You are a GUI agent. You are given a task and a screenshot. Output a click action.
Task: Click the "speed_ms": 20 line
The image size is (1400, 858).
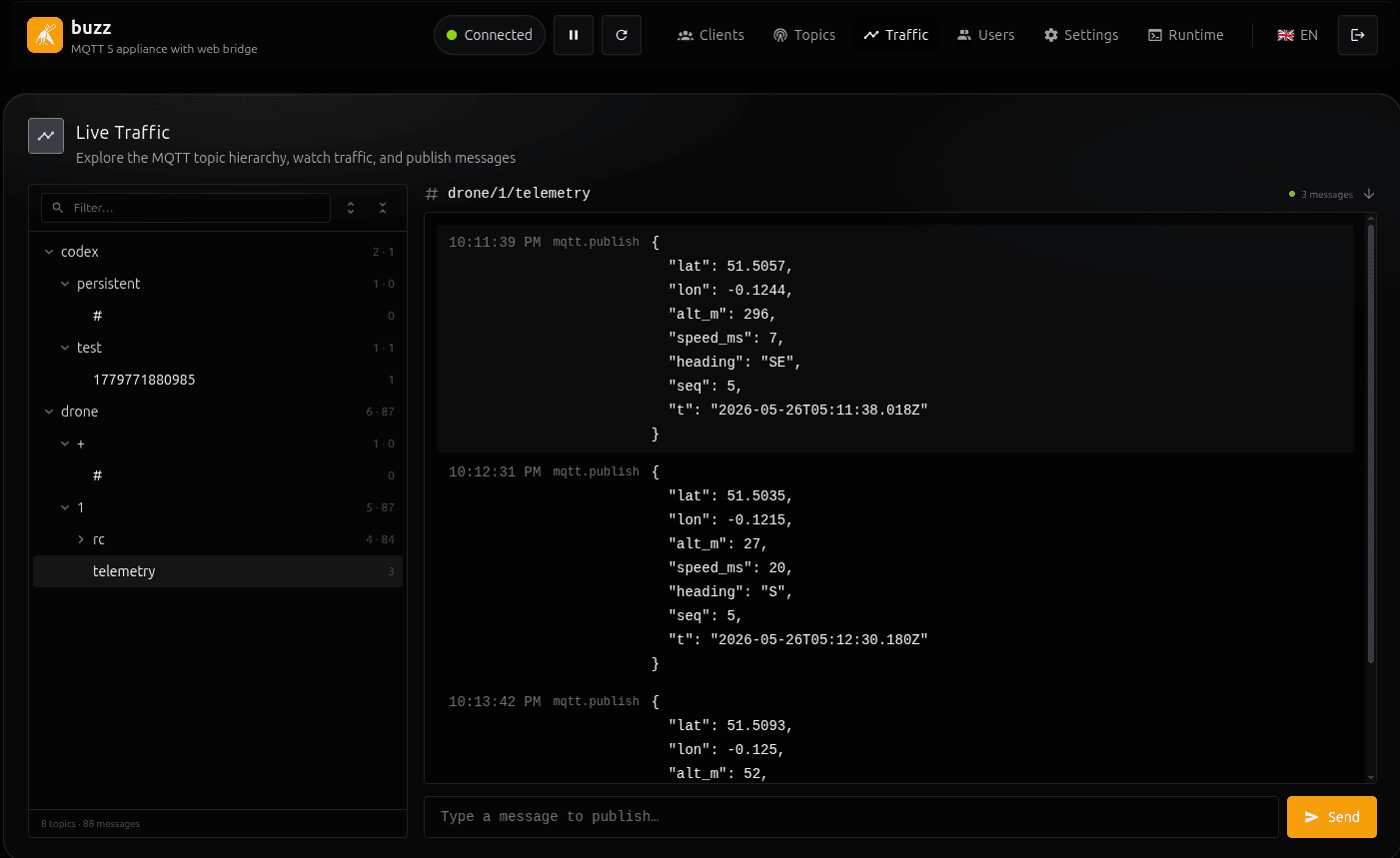[x=730, y=567]
